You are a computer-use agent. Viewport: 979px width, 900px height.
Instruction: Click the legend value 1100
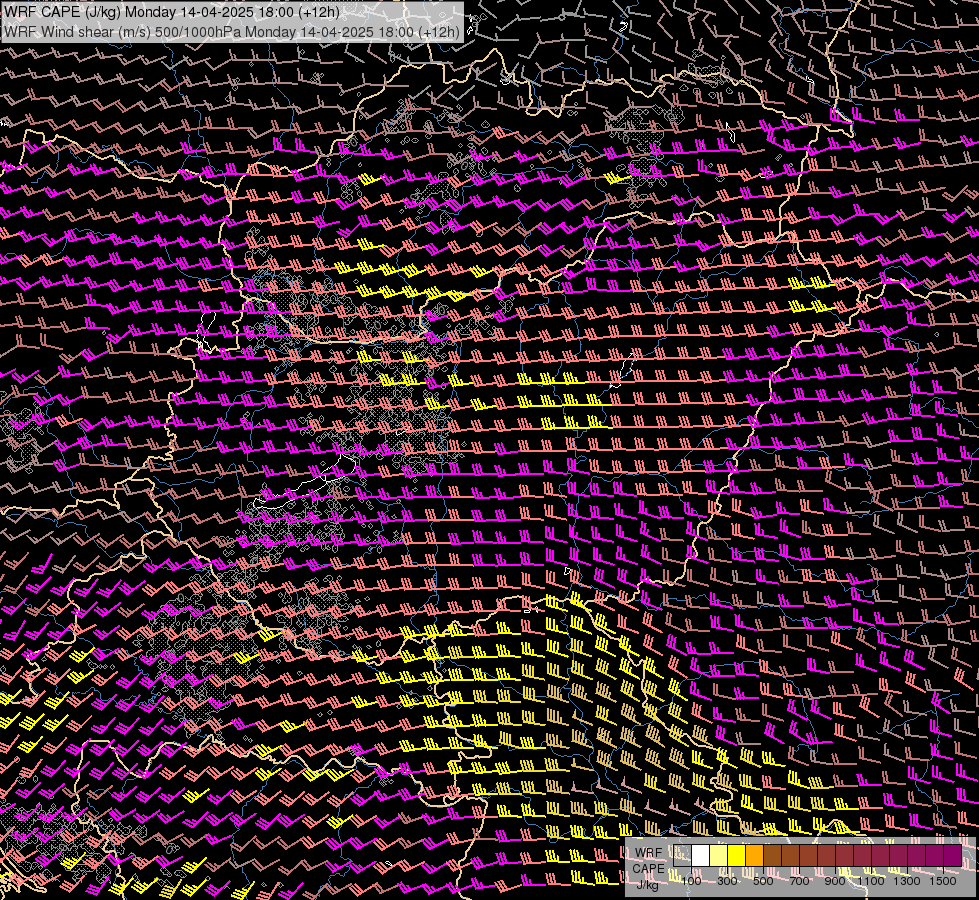pyautogui.click(x=870, y=881)
